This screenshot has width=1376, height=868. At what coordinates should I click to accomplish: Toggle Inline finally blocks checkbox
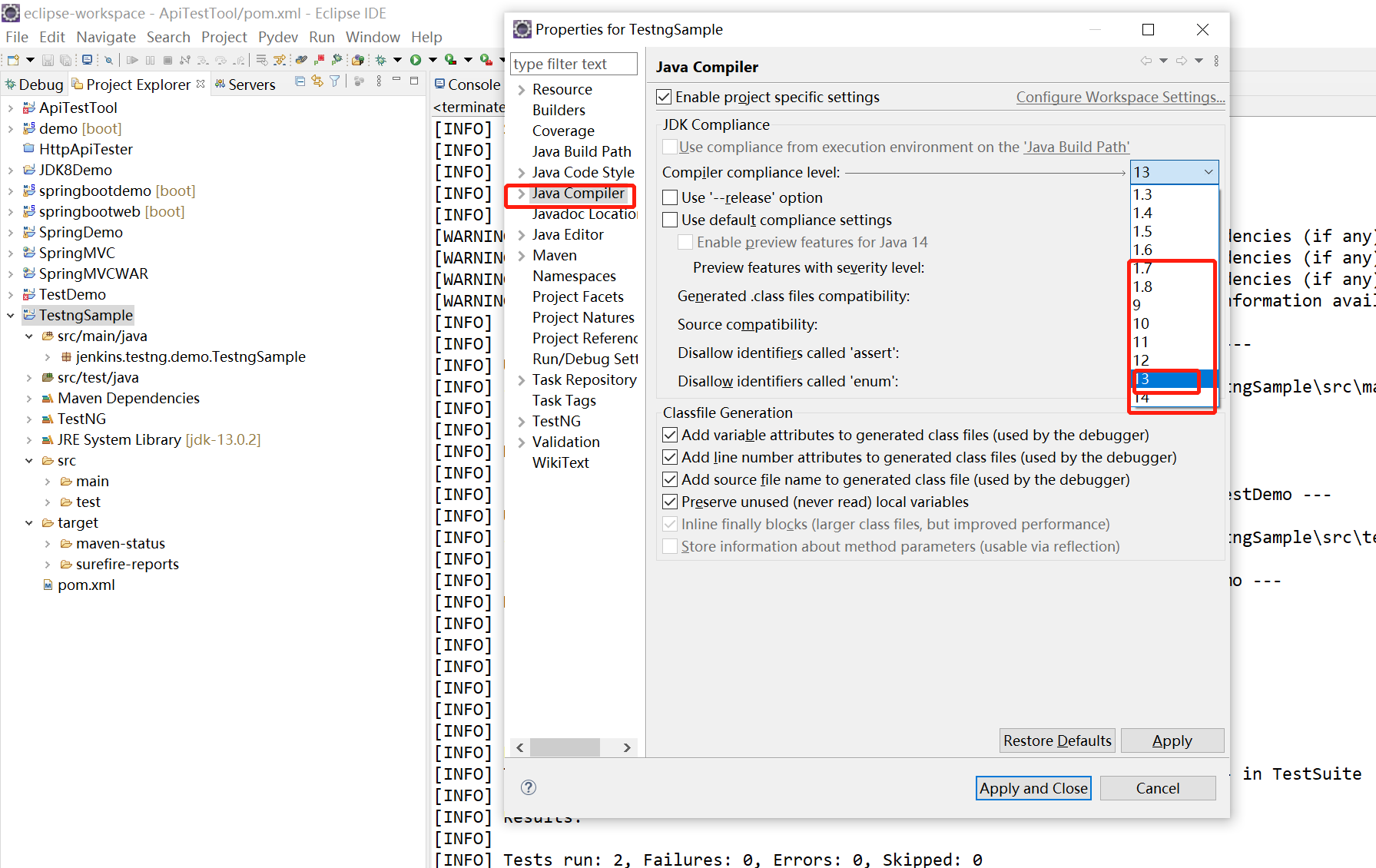[670, 525]
